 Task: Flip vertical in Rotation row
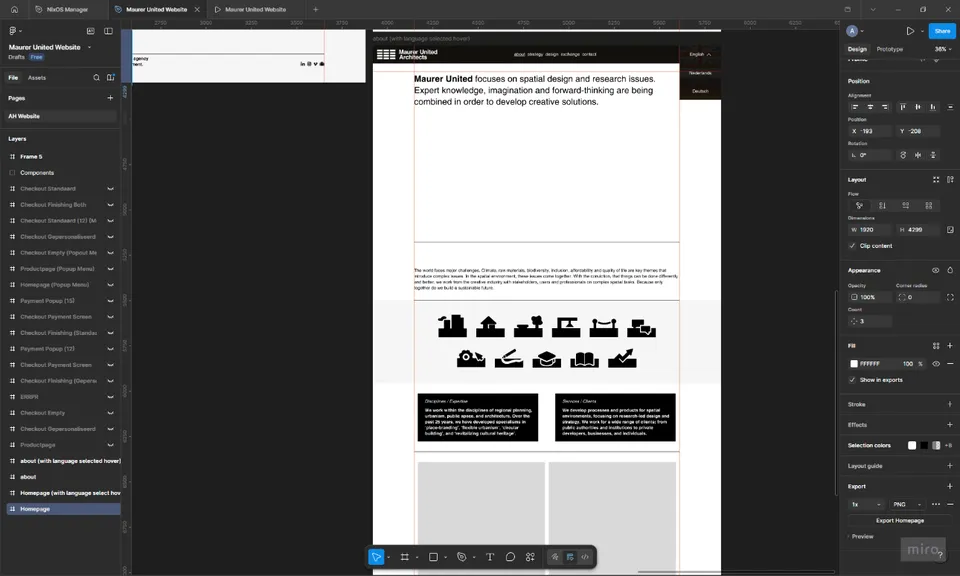tap(933, 155)
